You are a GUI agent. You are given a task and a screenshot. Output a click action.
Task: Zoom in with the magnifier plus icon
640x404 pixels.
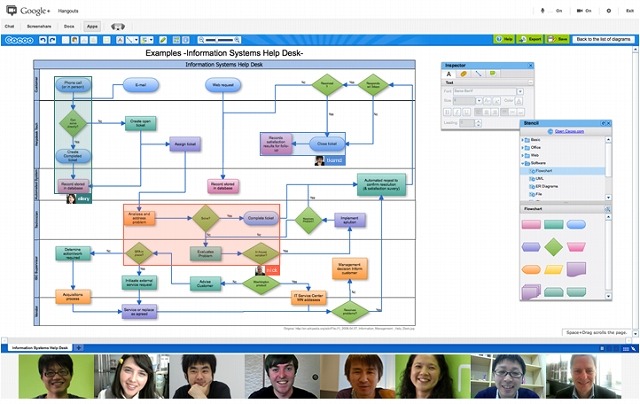pyautogui.click(x=237, y=40)
